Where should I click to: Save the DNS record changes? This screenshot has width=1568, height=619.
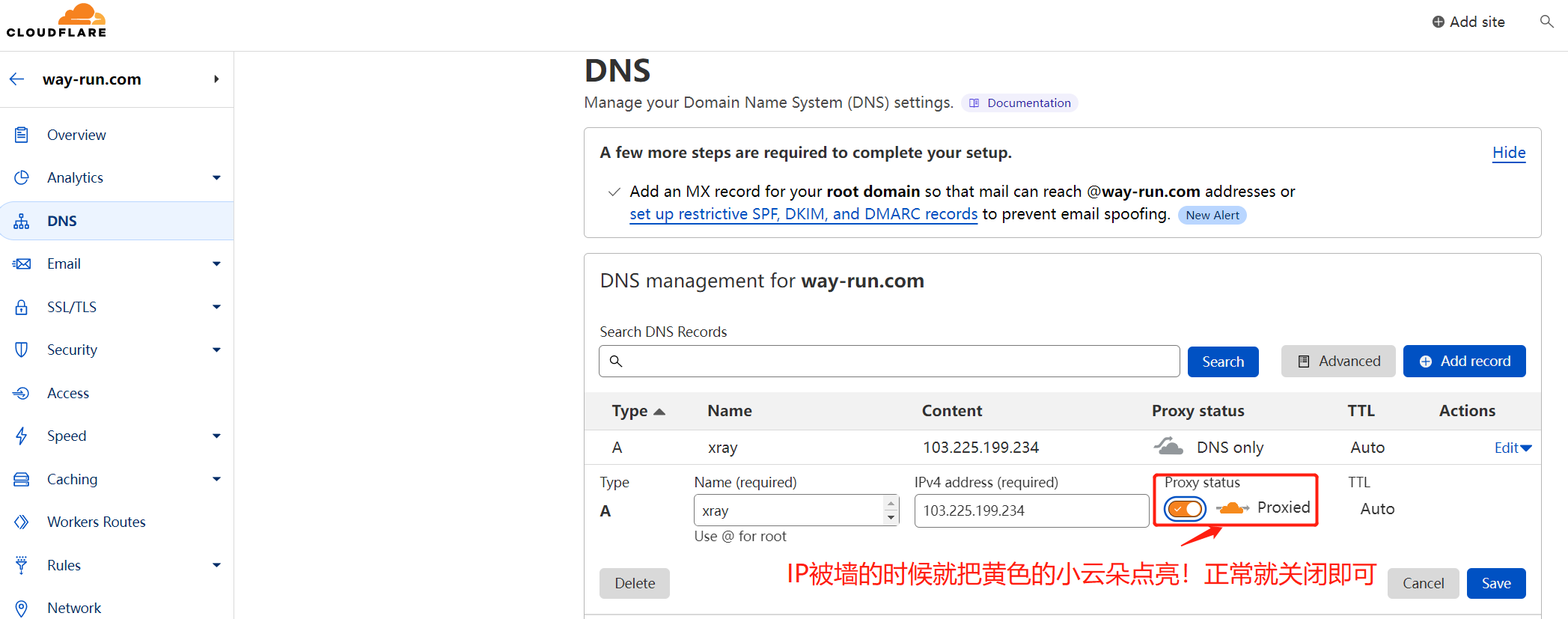click(x=1496, y=583)
